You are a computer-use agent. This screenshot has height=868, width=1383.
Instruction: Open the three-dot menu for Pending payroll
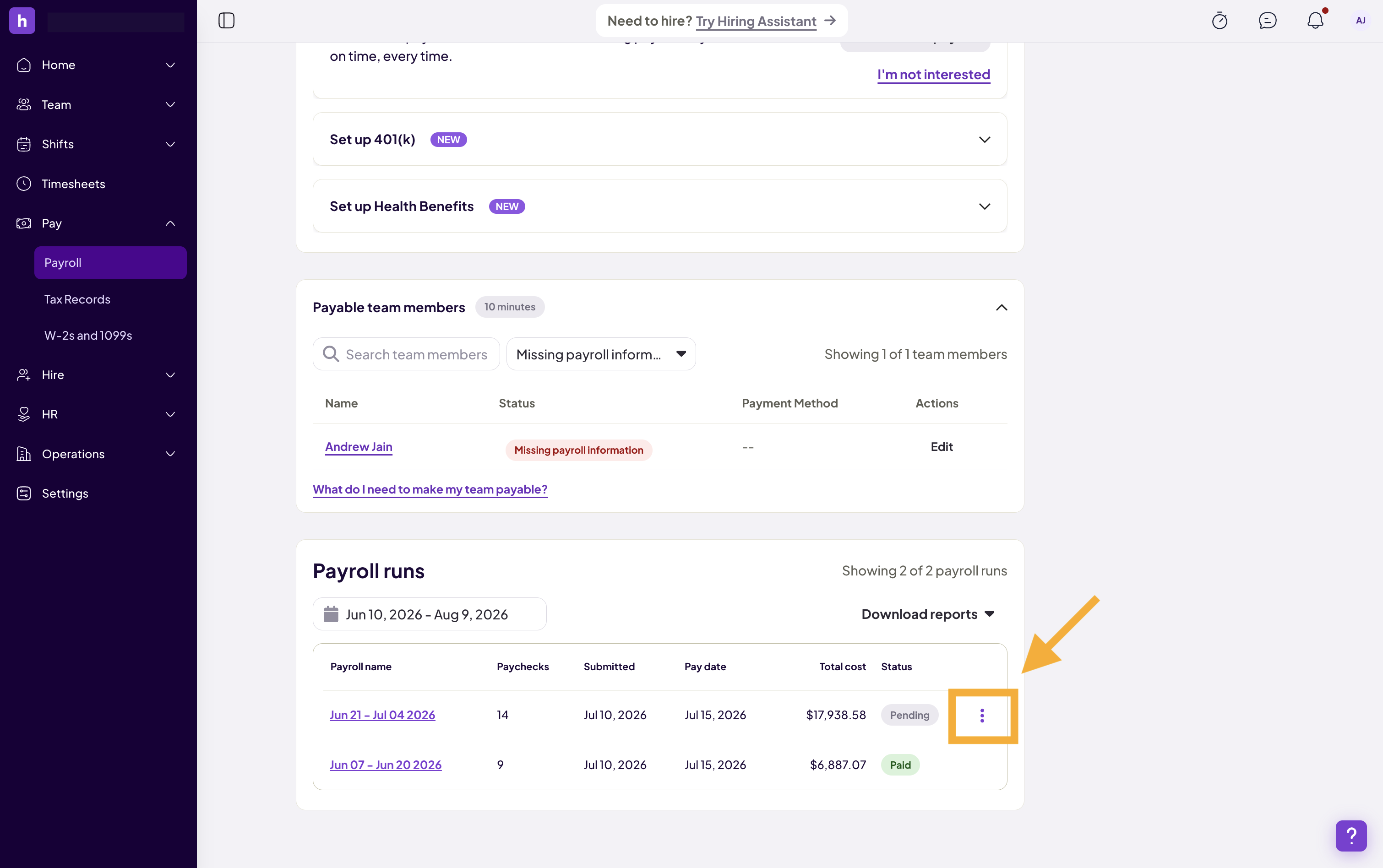(x=982, y=715)
